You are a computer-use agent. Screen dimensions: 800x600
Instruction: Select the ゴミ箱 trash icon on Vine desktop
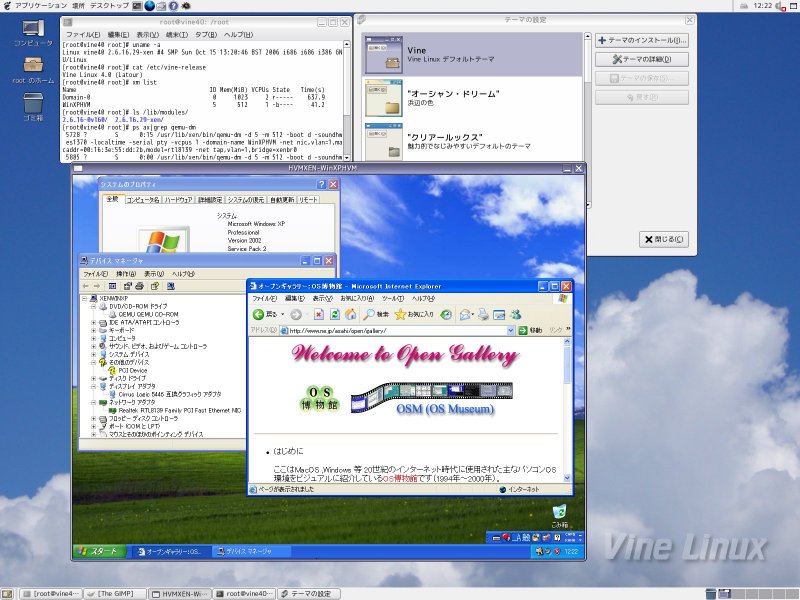tap(33, 107)
